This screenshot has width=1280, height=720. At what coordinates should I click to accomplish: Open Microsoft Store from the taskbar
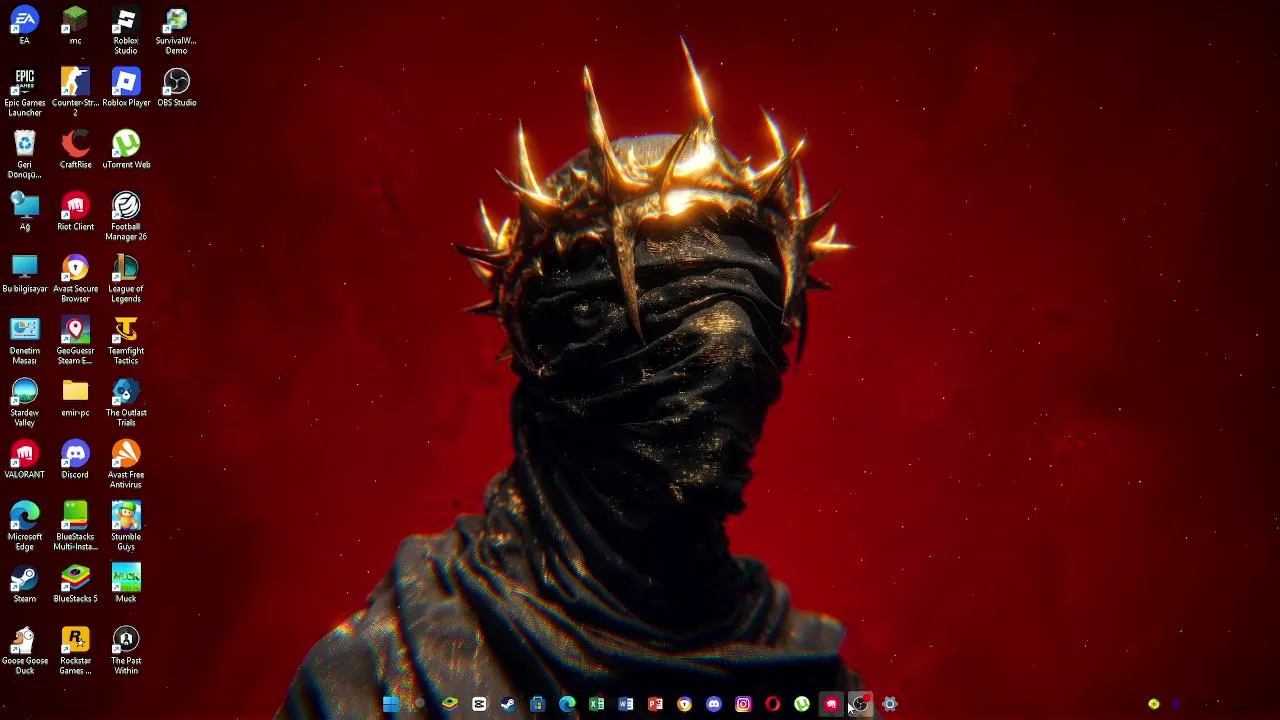538,705
